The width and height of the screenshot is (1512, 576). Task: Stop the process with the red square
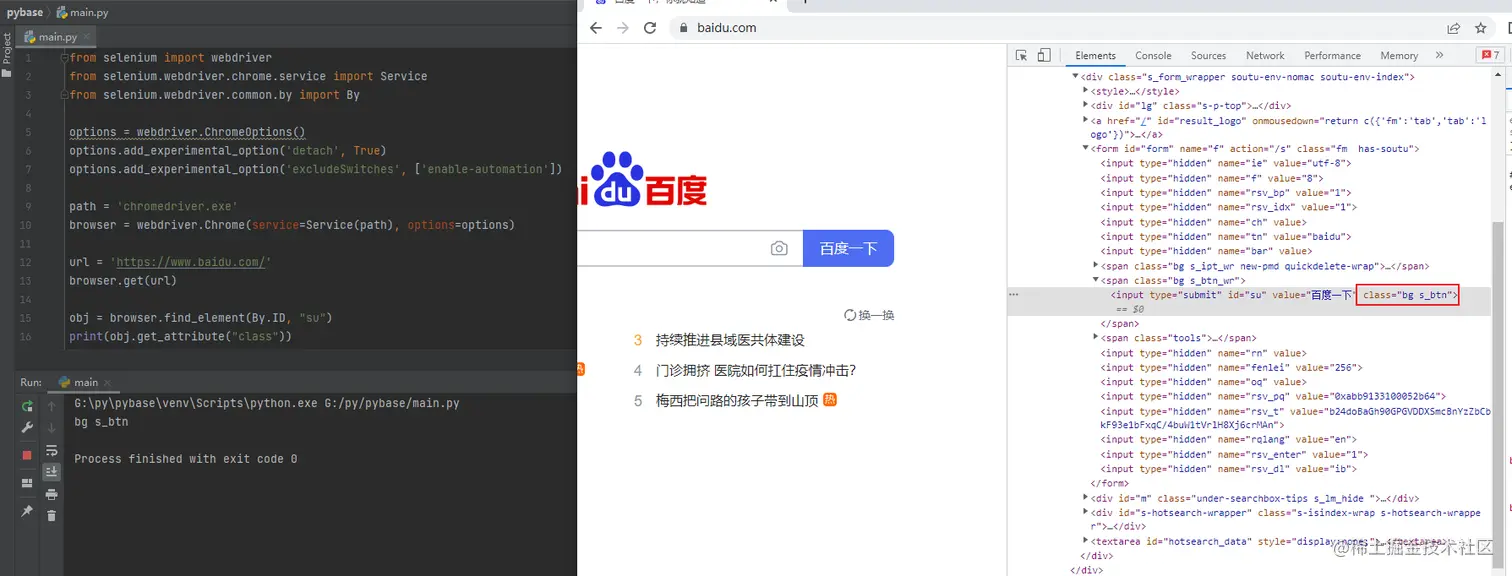click(27, 455)
